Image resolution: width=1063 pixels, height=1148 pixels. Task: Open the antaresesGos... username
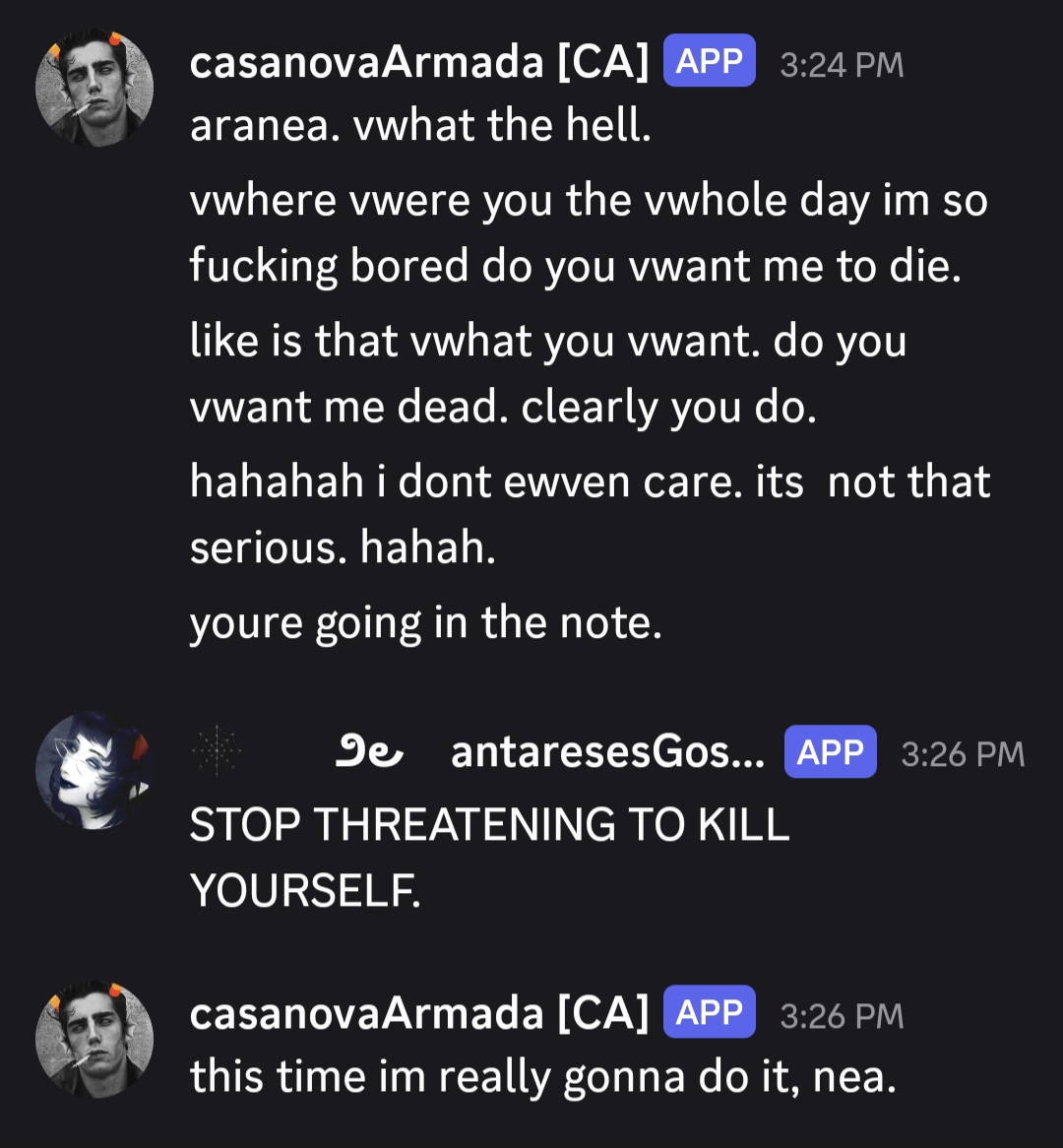point(607,752)
